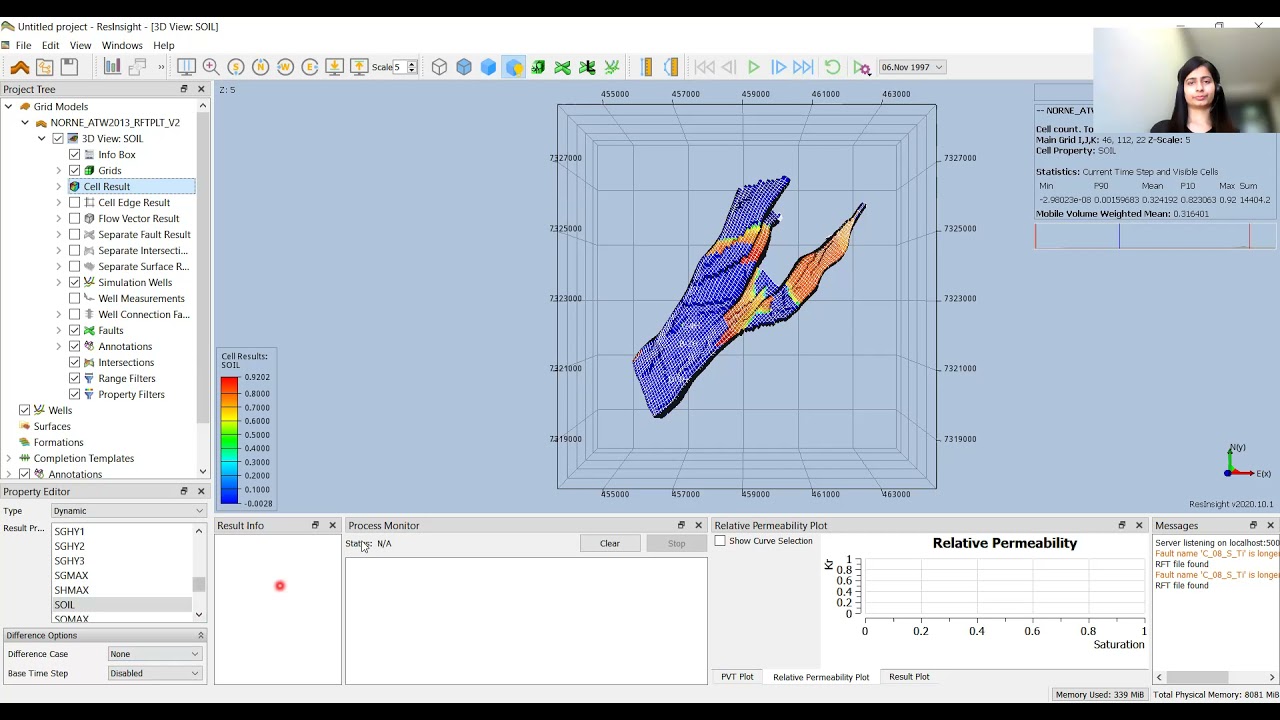Expand the Grids tree node
Viewport: 1280px width, 720px height.
click(x=58, y=170)
